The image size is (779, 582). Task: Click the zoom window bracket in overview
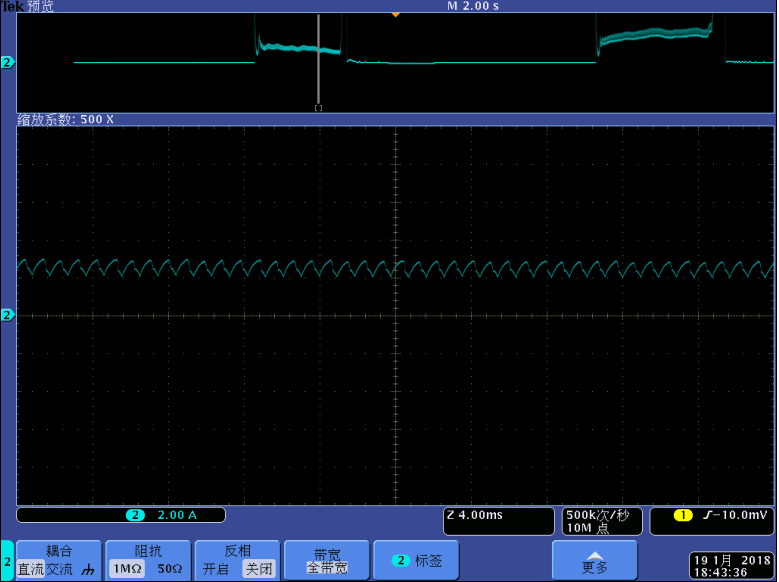(x=318, y=107)
